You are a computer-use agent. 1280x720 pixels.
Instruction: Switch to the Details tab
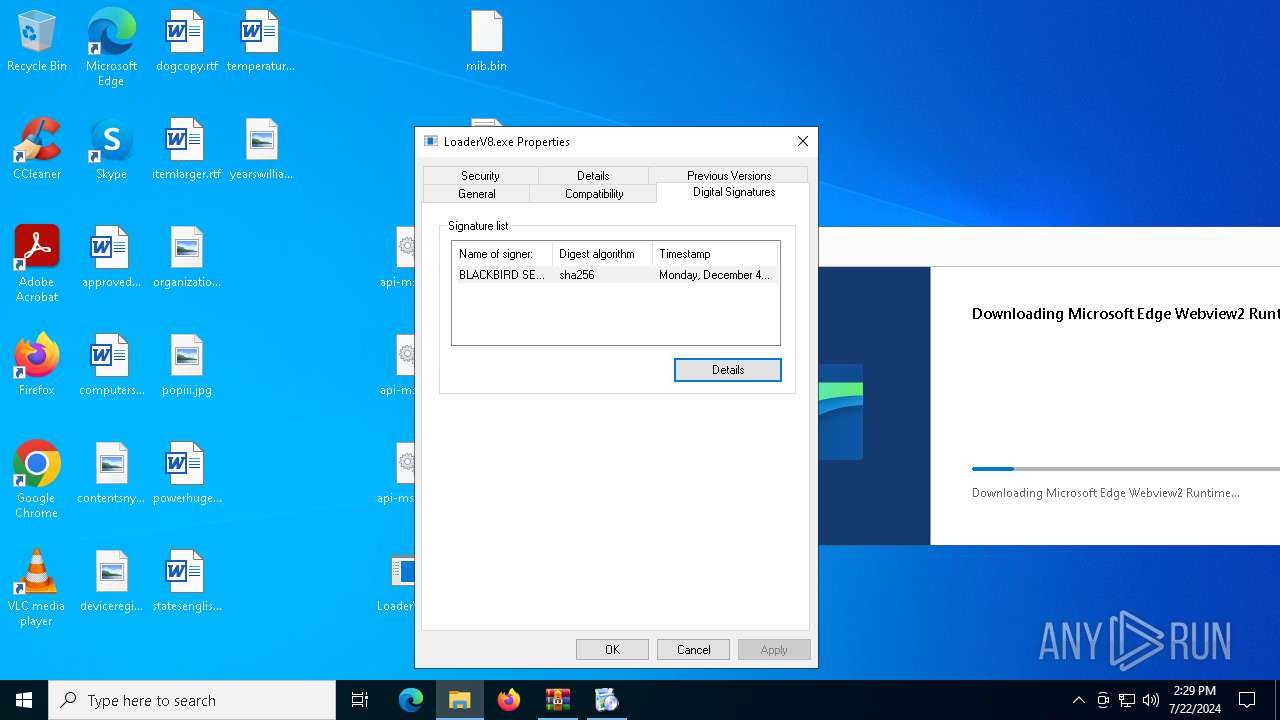(593, 175)
